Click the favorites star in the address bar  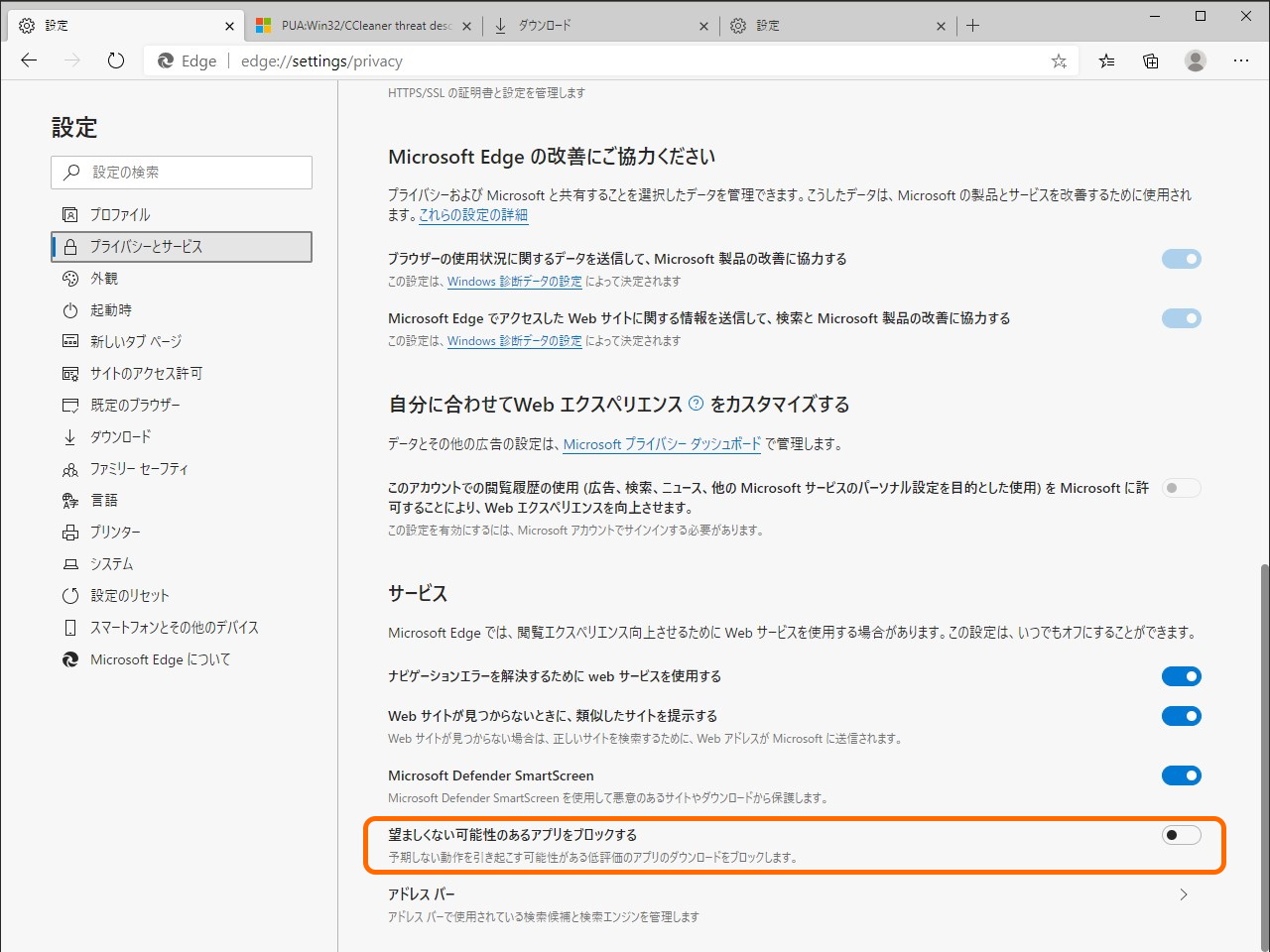(x=1058, y=60)
